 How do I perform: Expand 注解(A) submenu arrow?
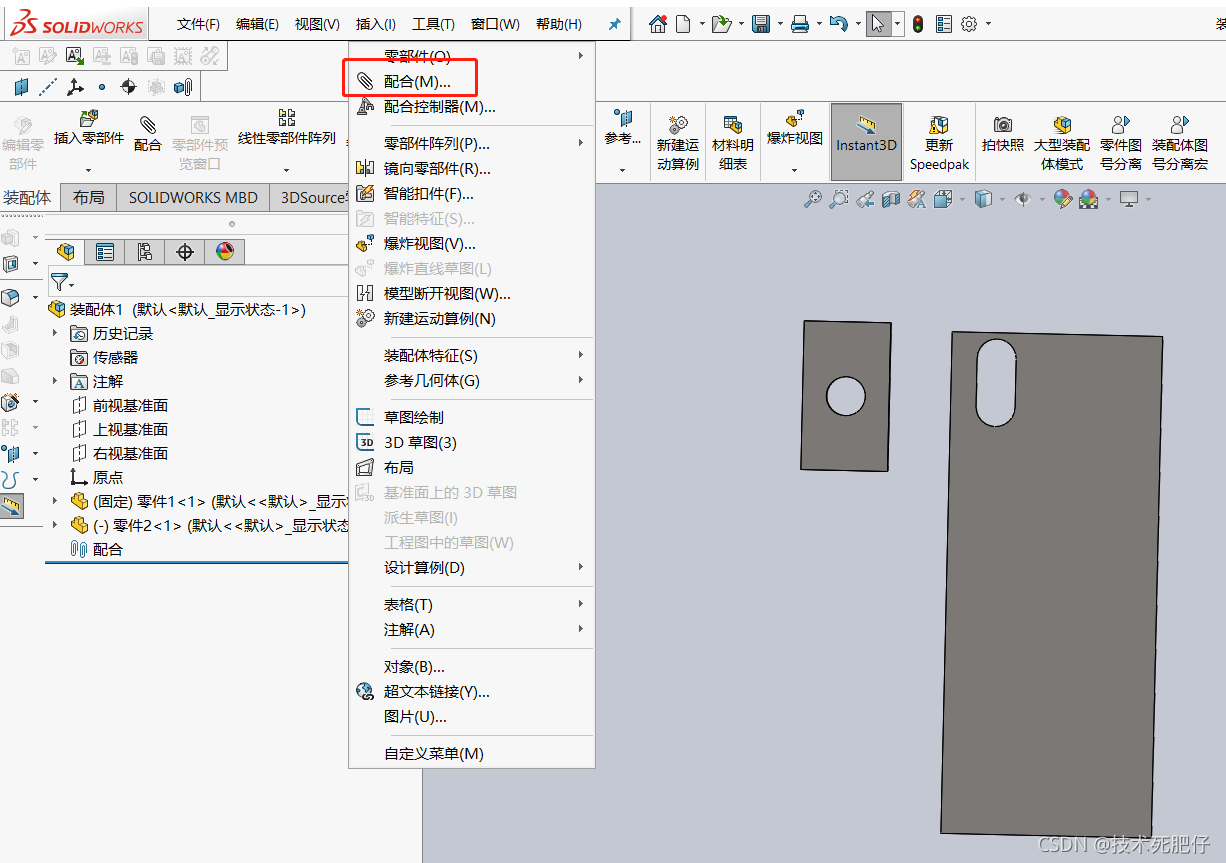(580, 629)
